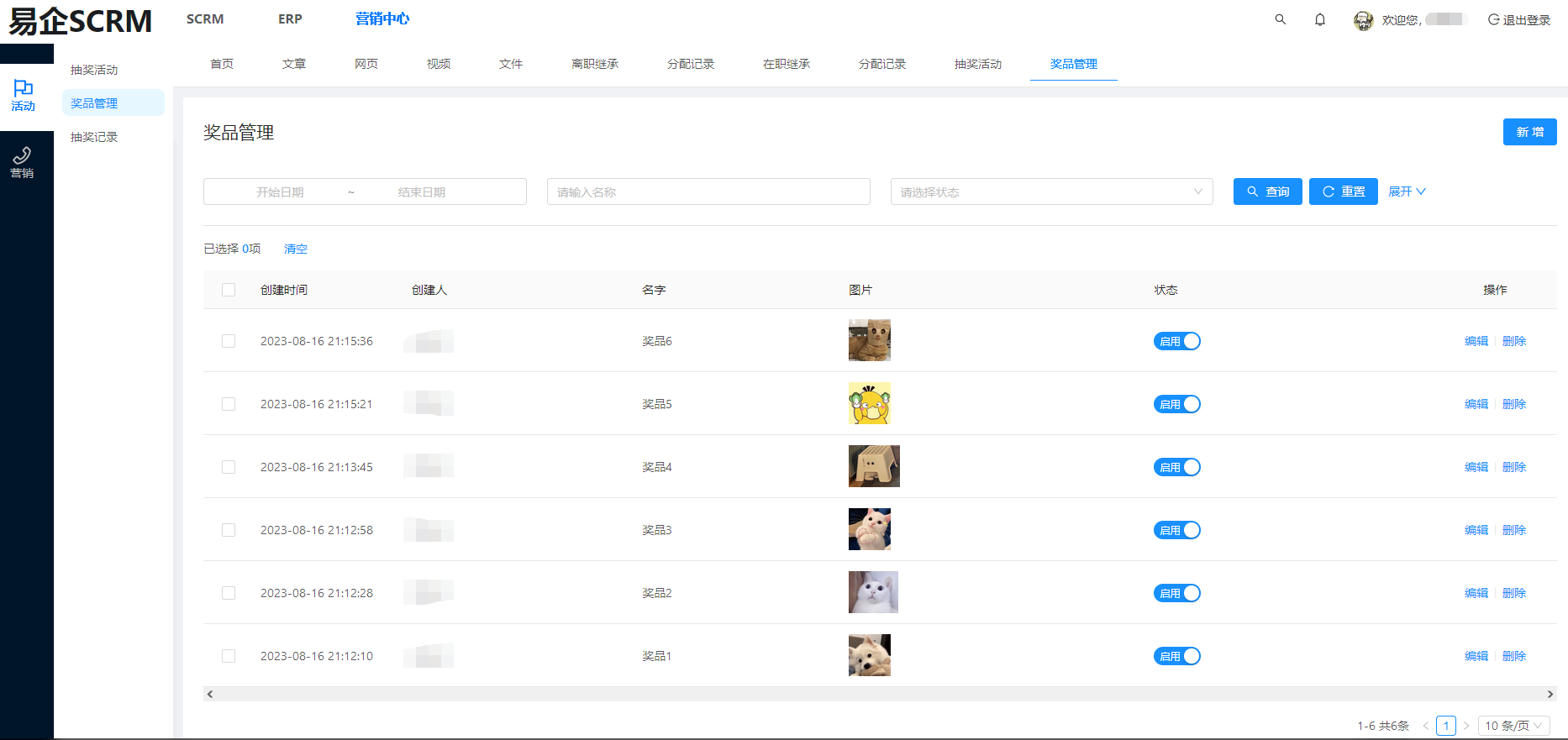Open the 奖品4 stool thumbnail
Viewport: 1568px width, 740px height.
[x=874, y=466]
